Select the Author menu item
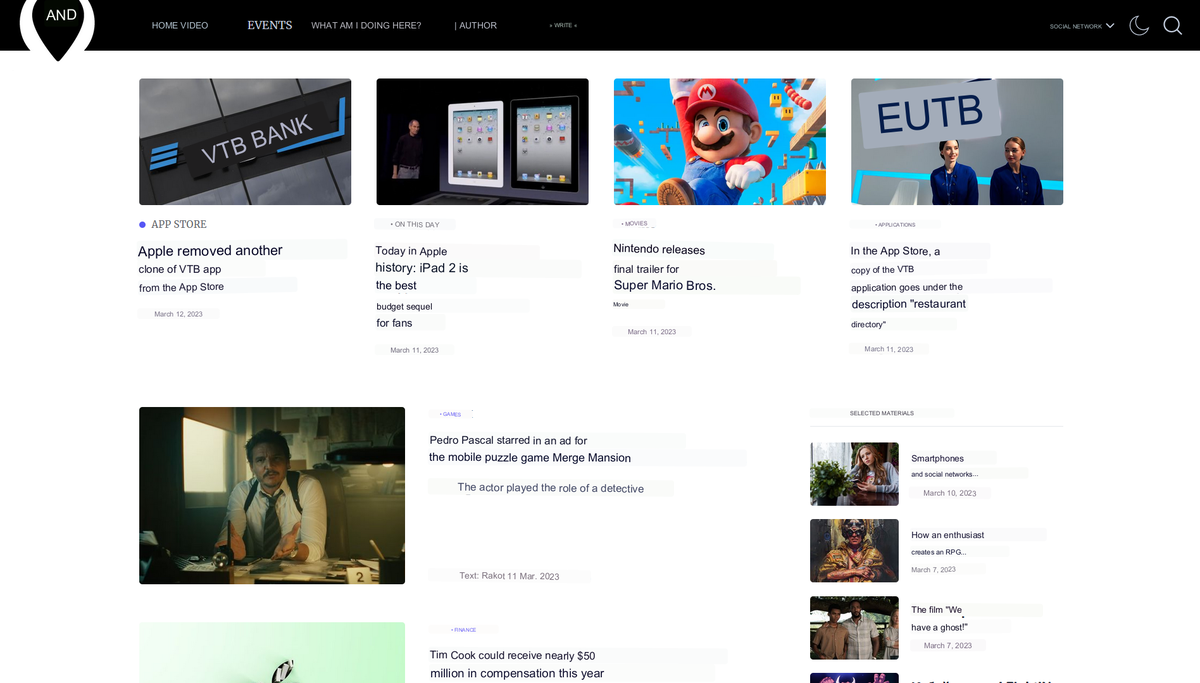Viewport: 1200px width, 683px height. coord(476,25)
